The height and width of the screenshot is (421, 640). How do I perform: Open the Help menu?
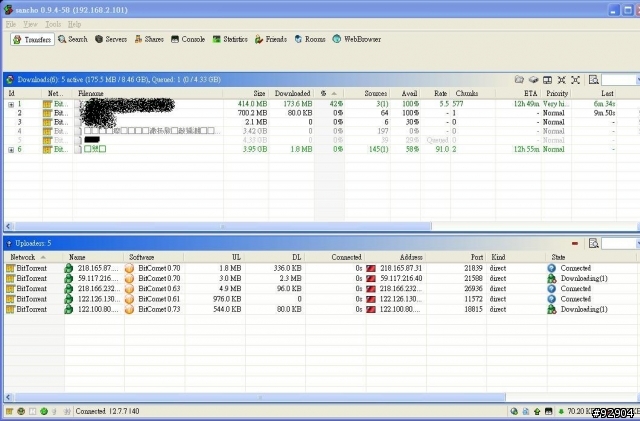click(x=74, y=25)
